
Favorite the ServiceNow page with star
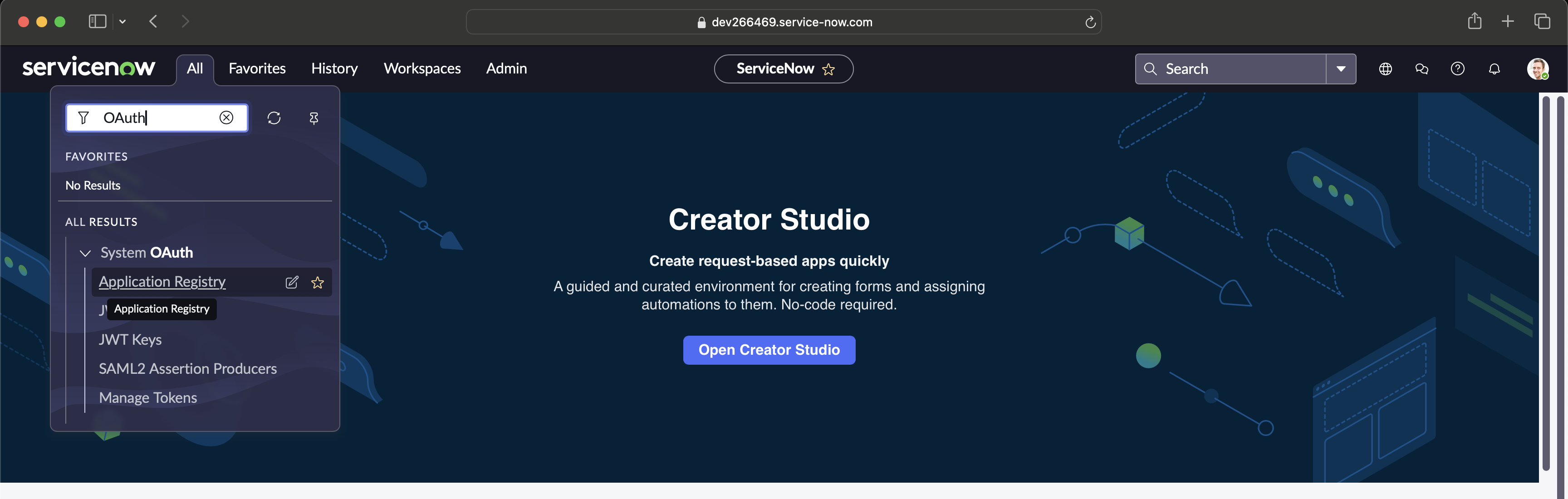[828, 69]
